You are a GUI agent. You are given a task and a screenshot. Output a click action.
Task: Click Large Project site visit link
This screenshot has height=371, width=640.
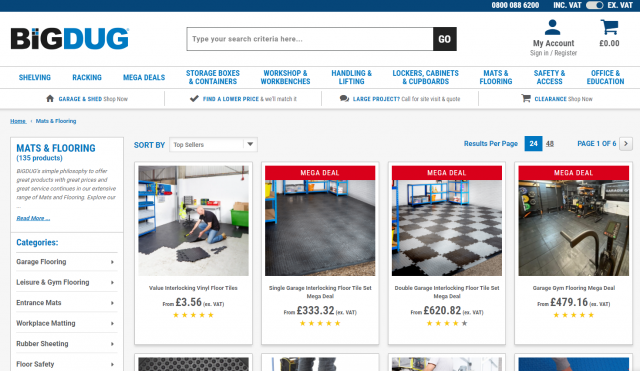point(406,99)
